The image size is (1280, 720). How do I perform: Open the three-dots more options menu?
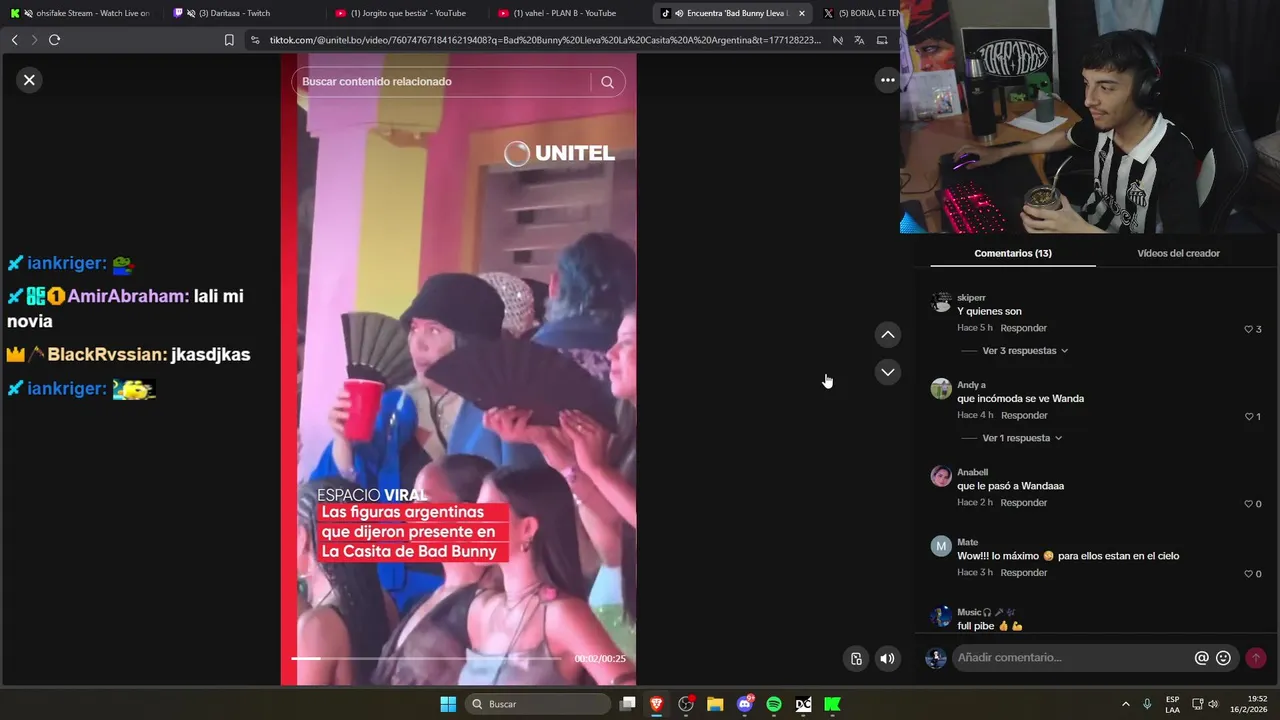pyautogui.click(x=887, y=80)
